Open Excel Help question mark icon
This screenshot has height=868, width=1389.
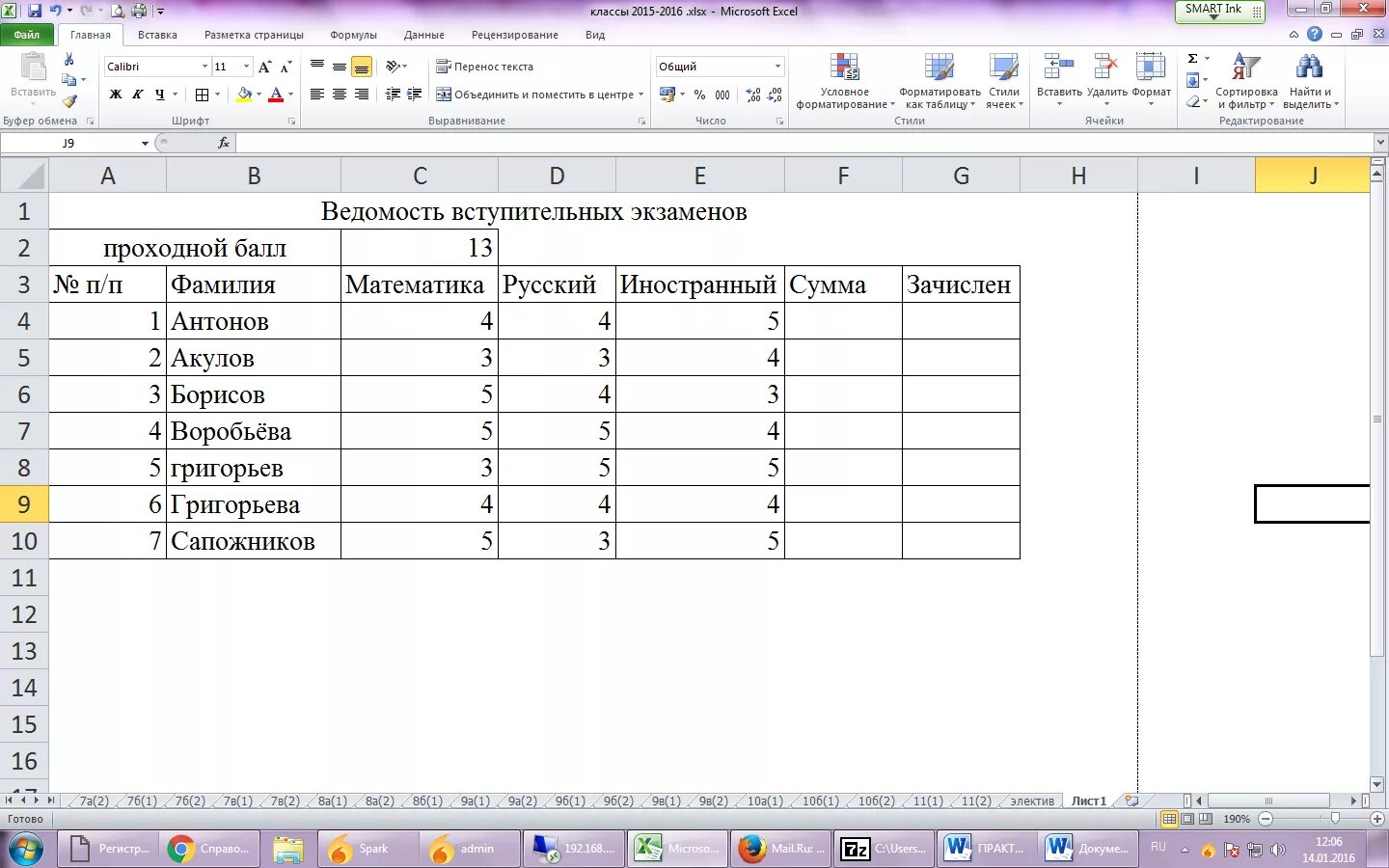click(x=1315, y=35)
